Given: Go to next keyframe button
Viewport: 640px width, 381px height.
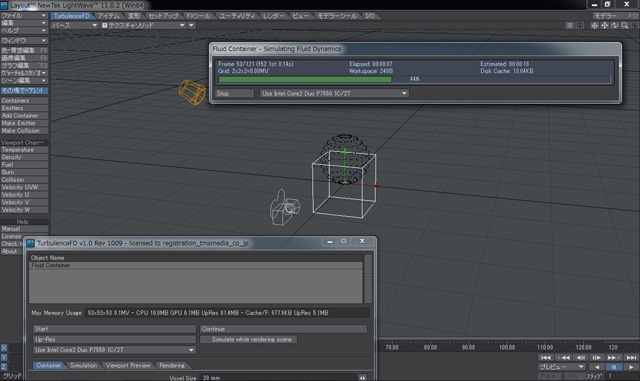Looking at the screenshot, I should pos(613,357).
